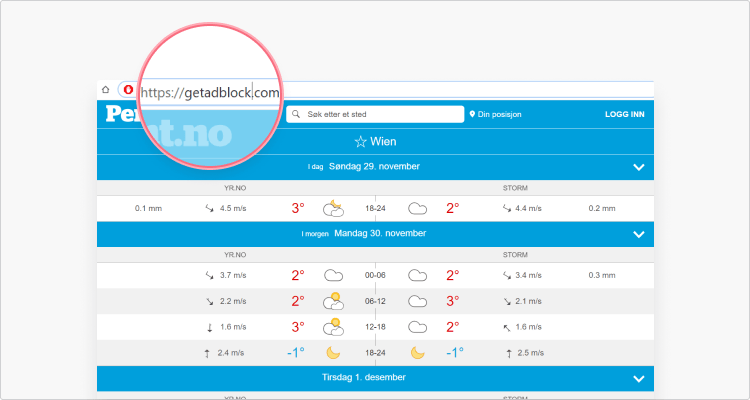Click wind arrow next to 3.7 m/s

point(210,276)
